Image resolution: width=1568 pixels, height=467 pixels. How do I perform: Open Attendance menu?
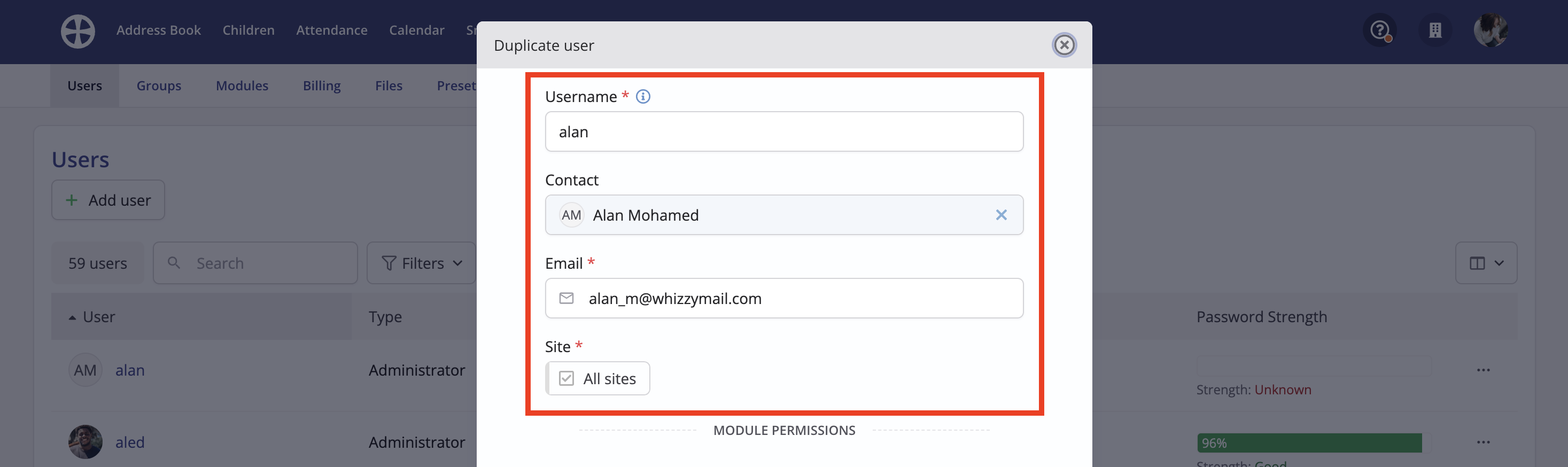[x=332, y=30]
